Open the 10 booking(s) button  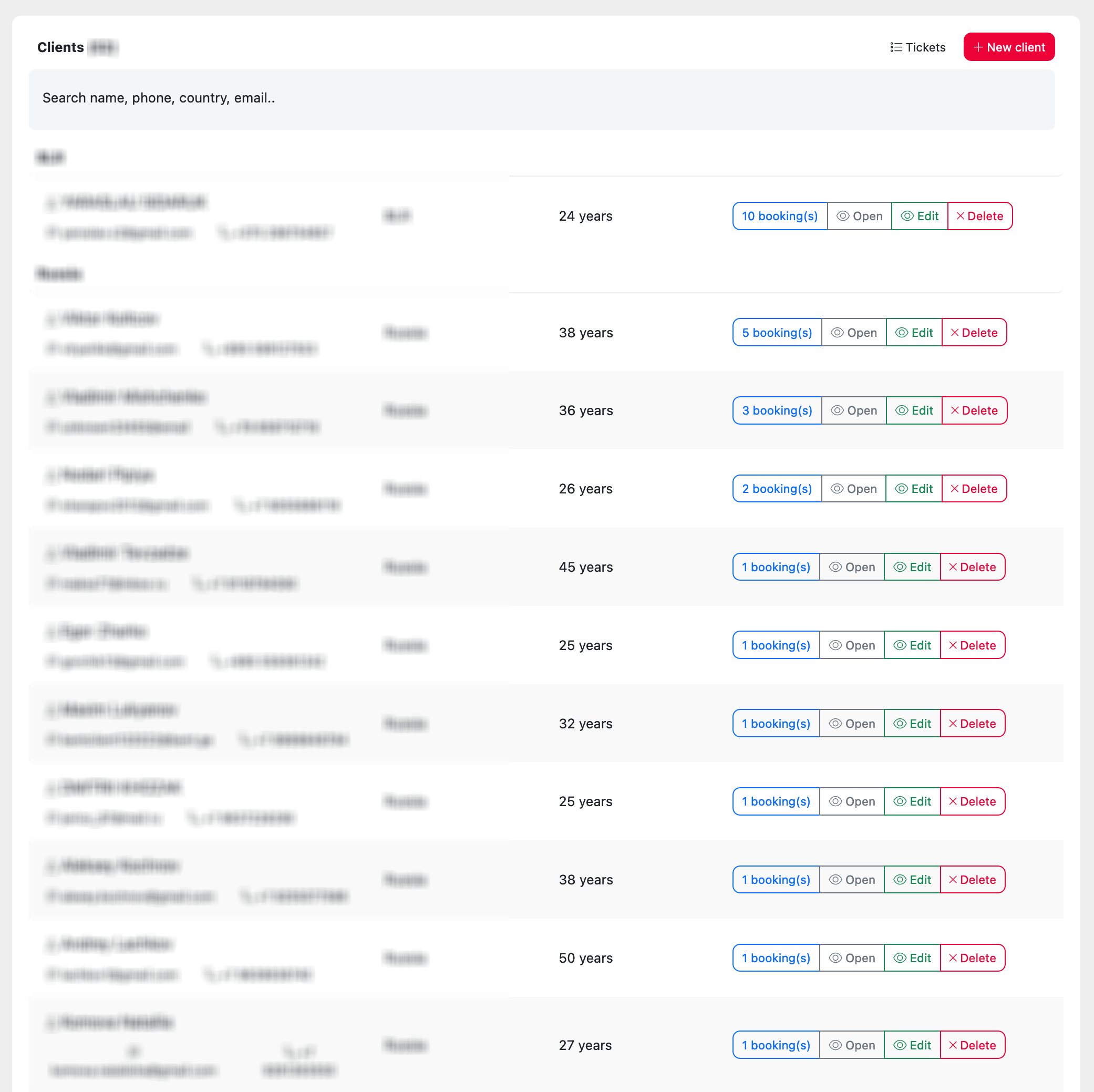tap(779, 216)
